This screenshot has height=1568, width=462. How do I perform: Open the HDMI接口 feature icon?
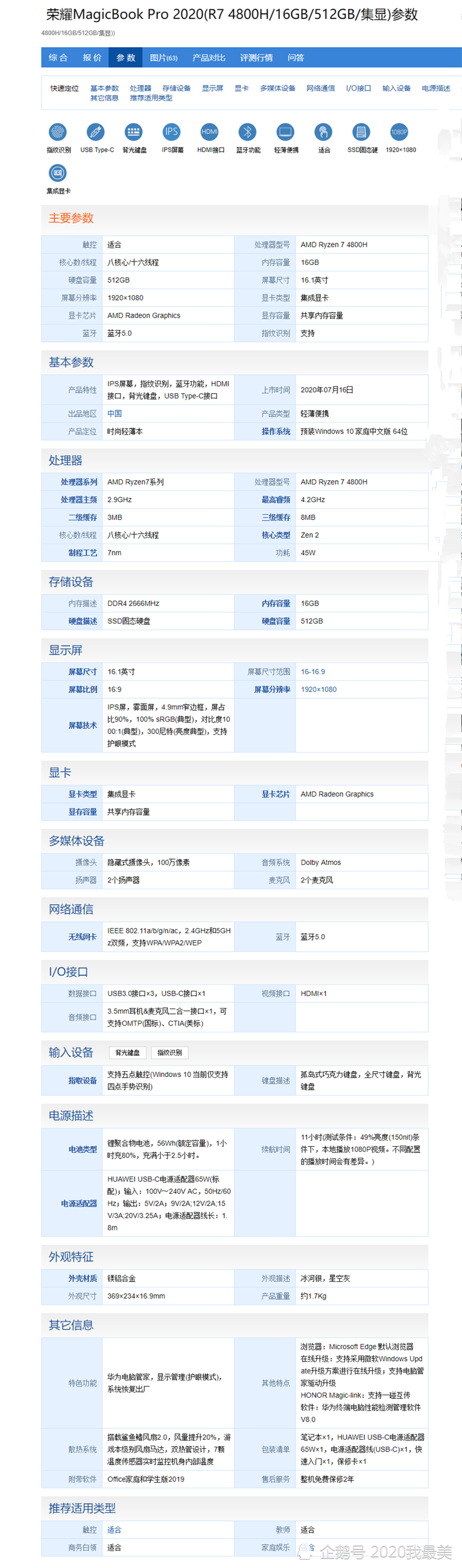[x=209, y=132]
